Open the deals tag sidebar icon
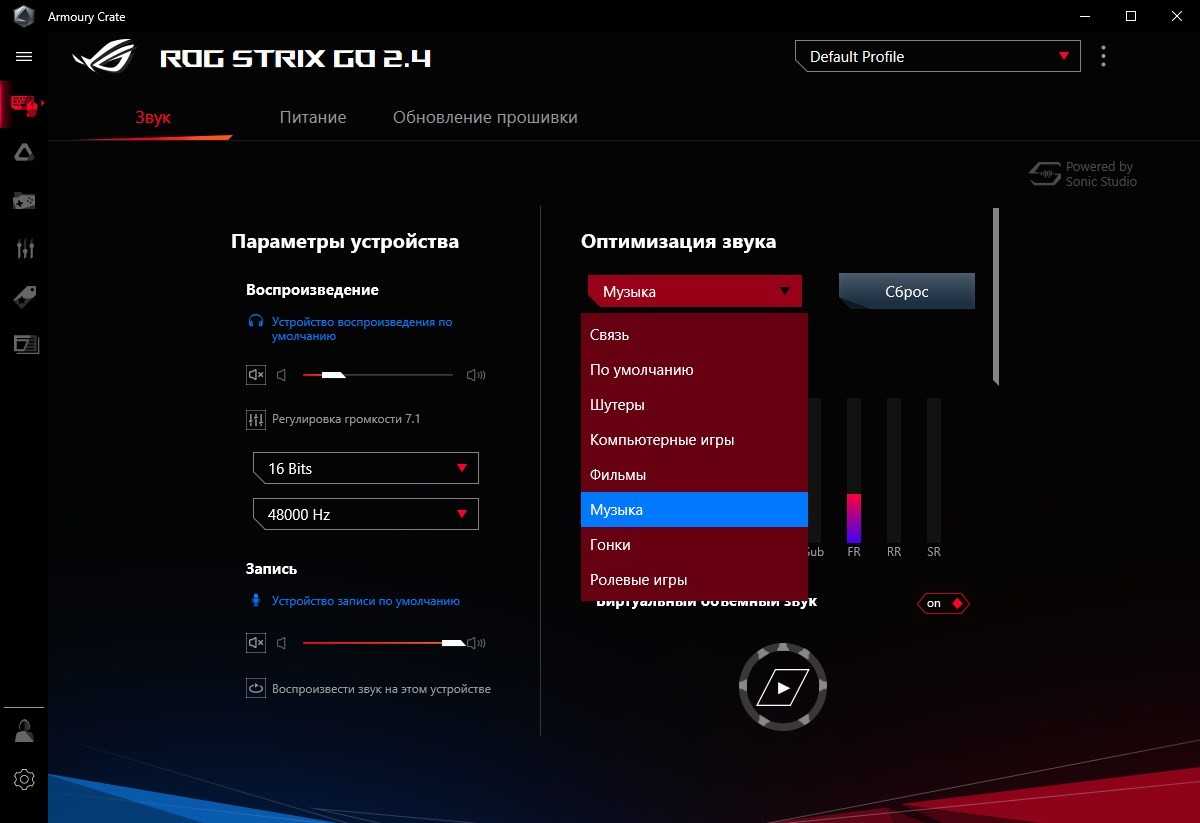1200x823 pixels. [x=24, y=296]
